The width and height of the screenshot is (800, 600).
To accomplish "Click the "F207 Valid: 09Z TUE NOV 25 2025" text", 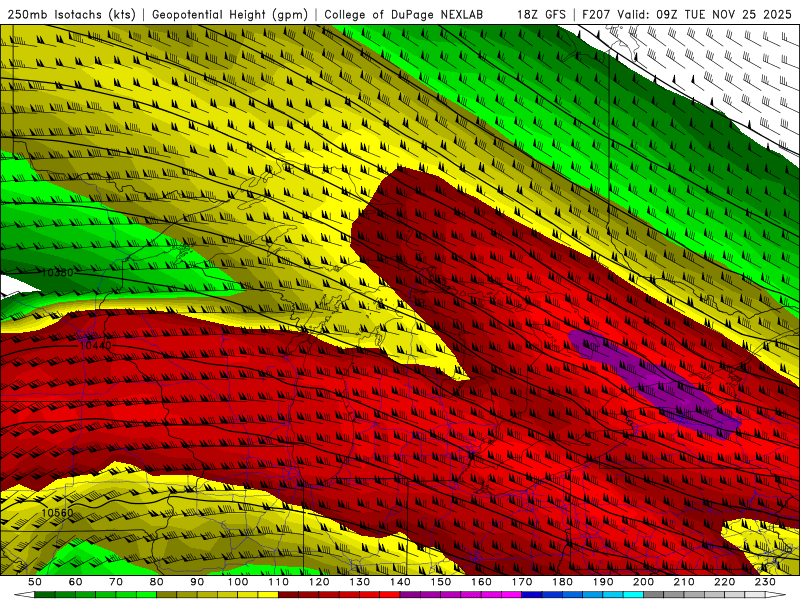I will [686, 14].
